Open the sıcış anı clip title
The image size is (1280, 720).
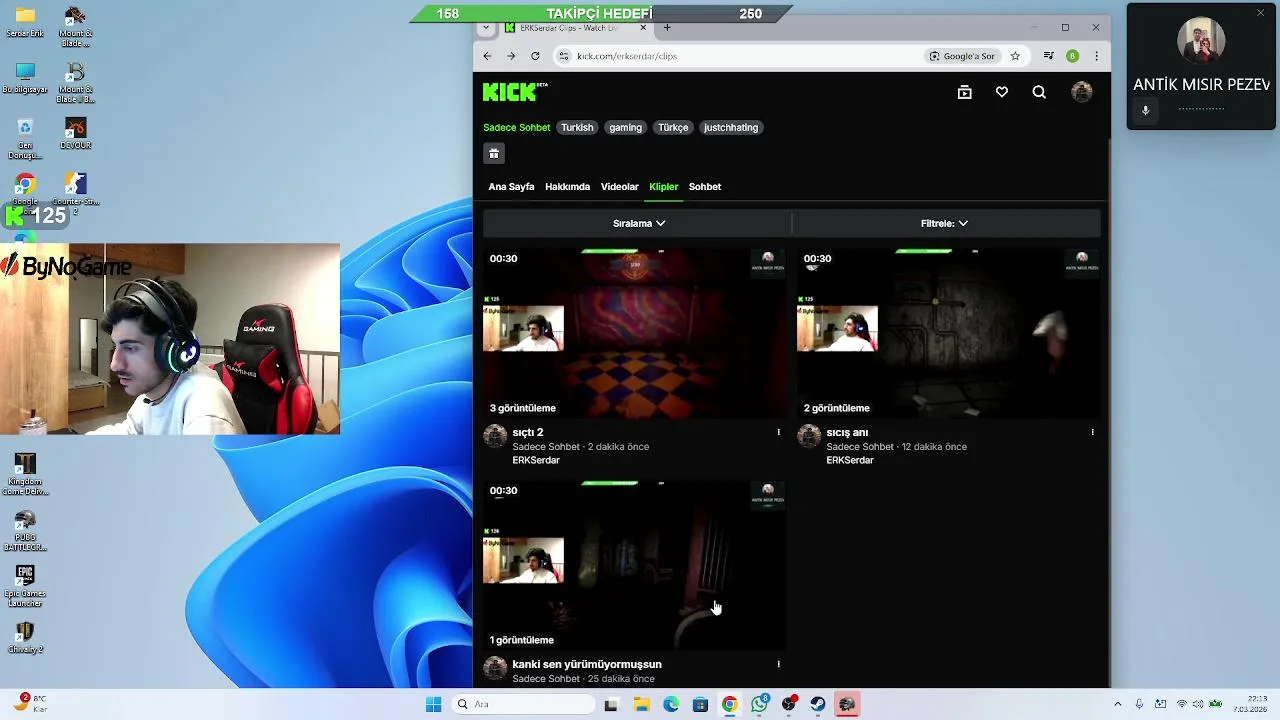(x=847, y=432)
